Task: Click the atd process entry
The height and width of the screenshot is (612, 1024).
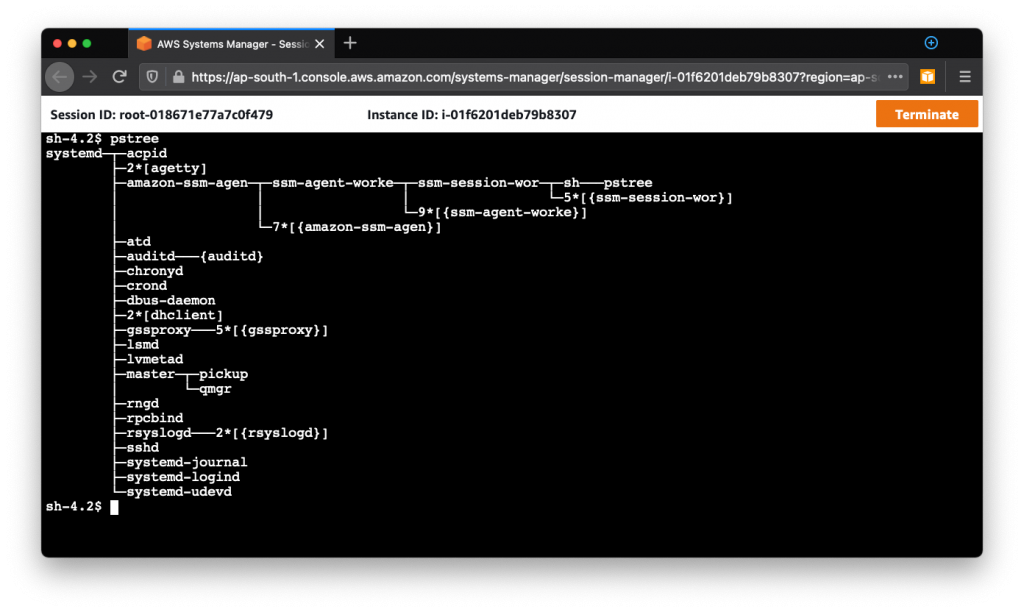Action: click(x=138, y=242)
